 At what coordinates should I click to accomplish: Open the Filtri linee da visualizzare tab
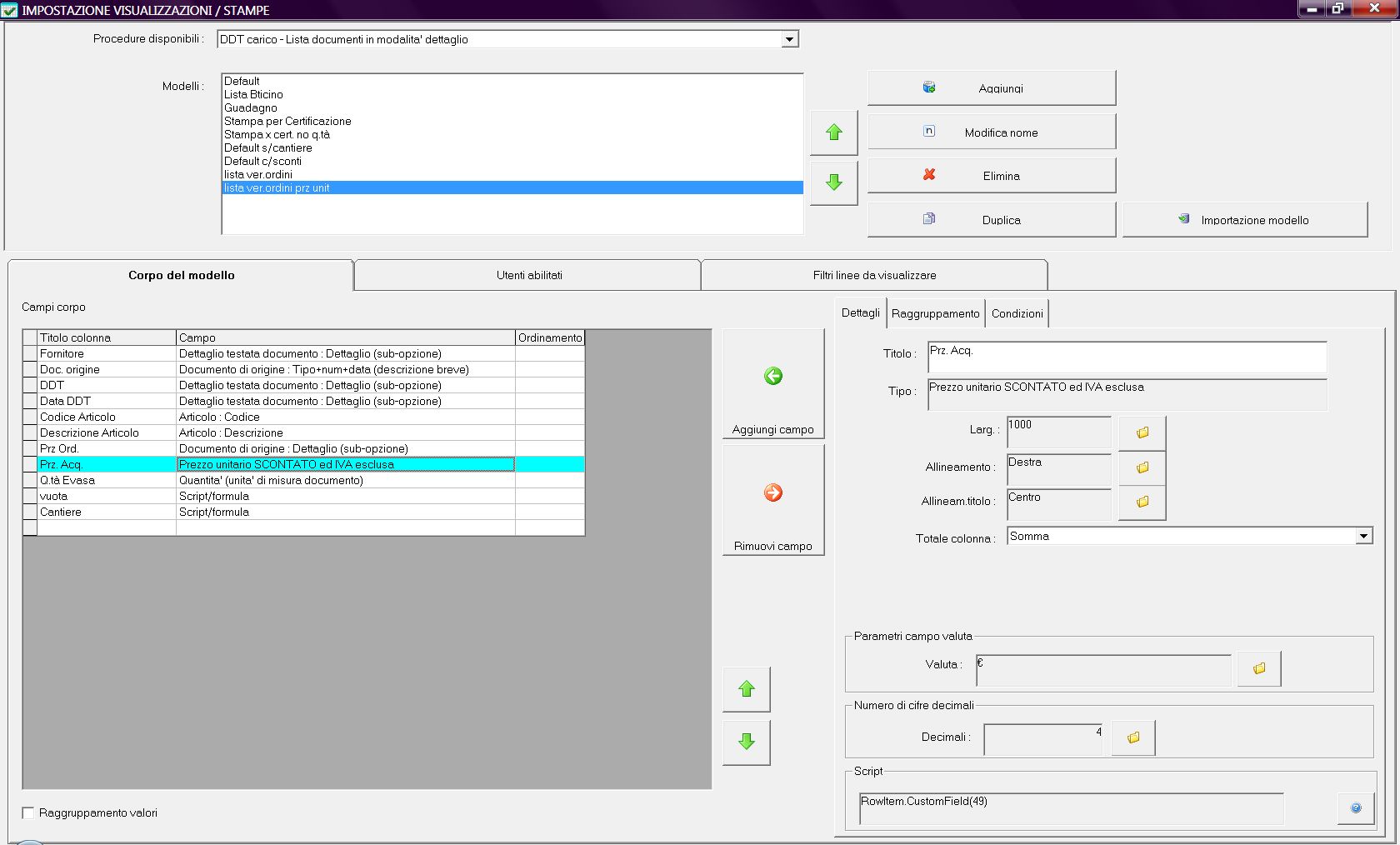pyautogui.click(x=873, y=275)
